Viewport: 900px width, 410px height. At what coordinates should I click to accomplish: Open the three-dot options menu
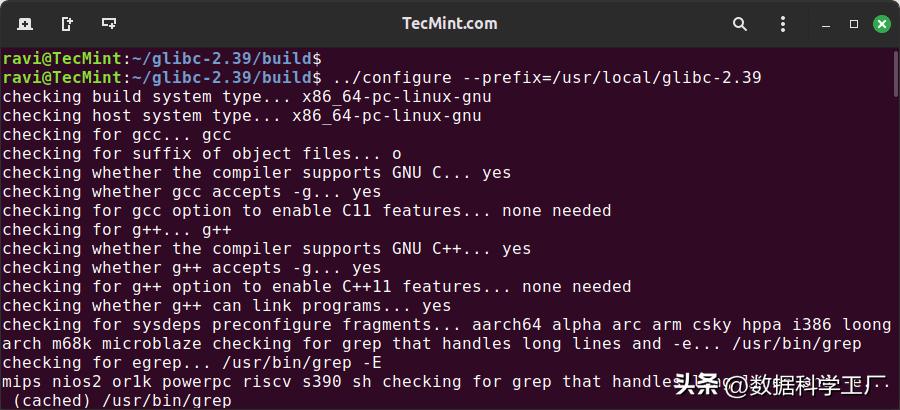(783, 24)
